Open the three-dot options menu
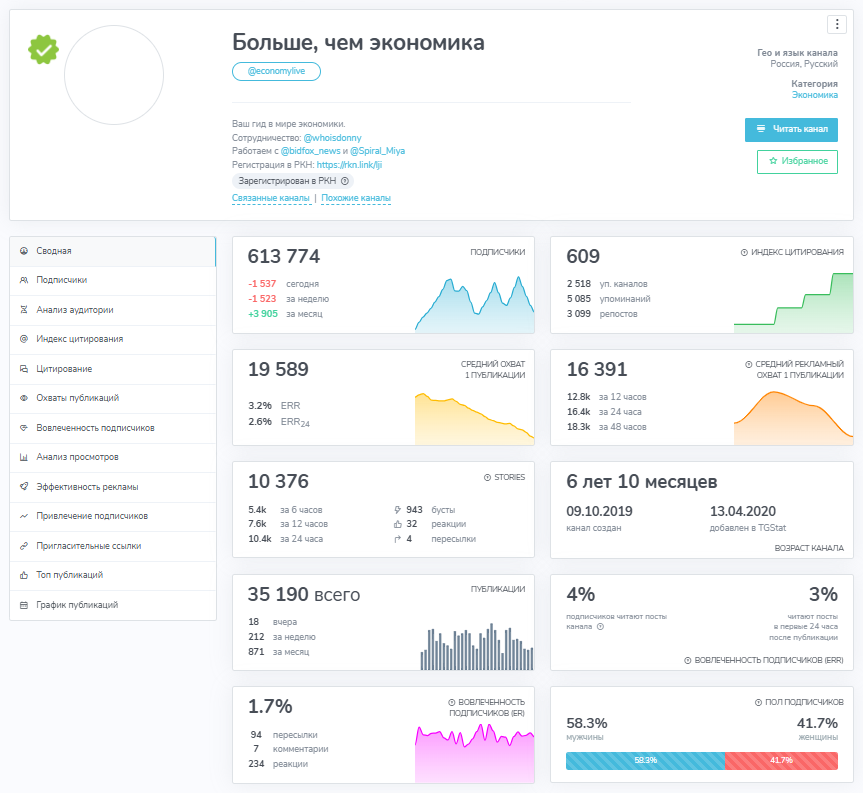The image size is (863, 793). click(837, 24)
